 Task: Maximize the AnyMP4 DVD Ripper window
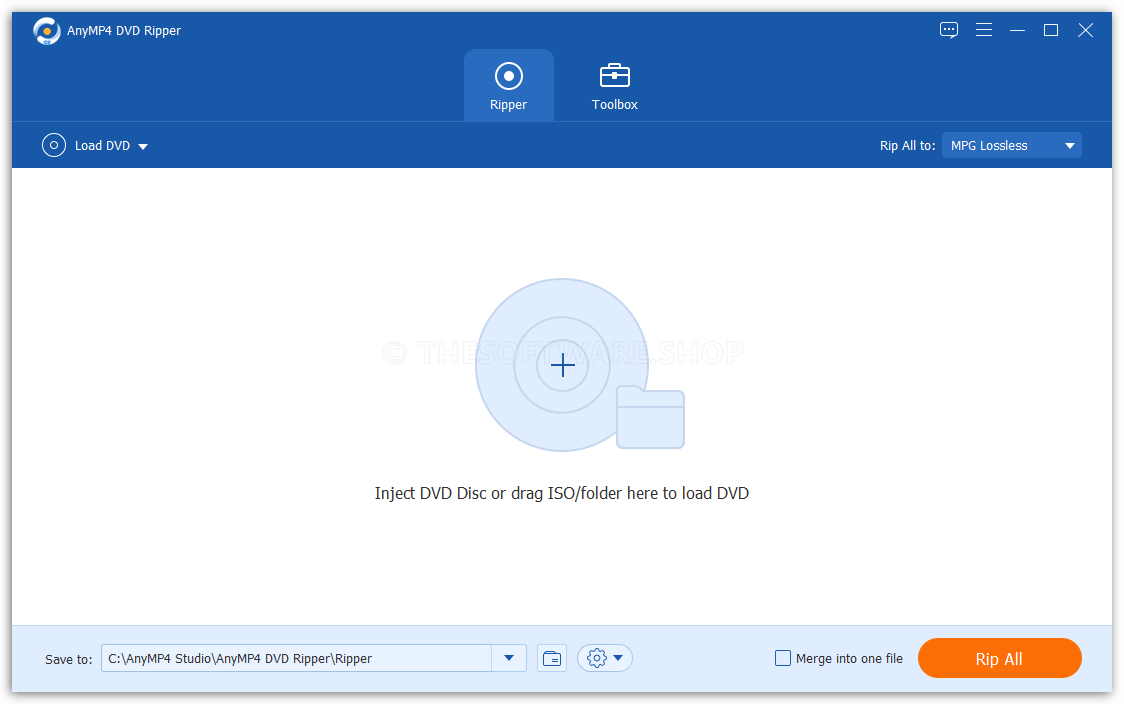click(1051, 30)
